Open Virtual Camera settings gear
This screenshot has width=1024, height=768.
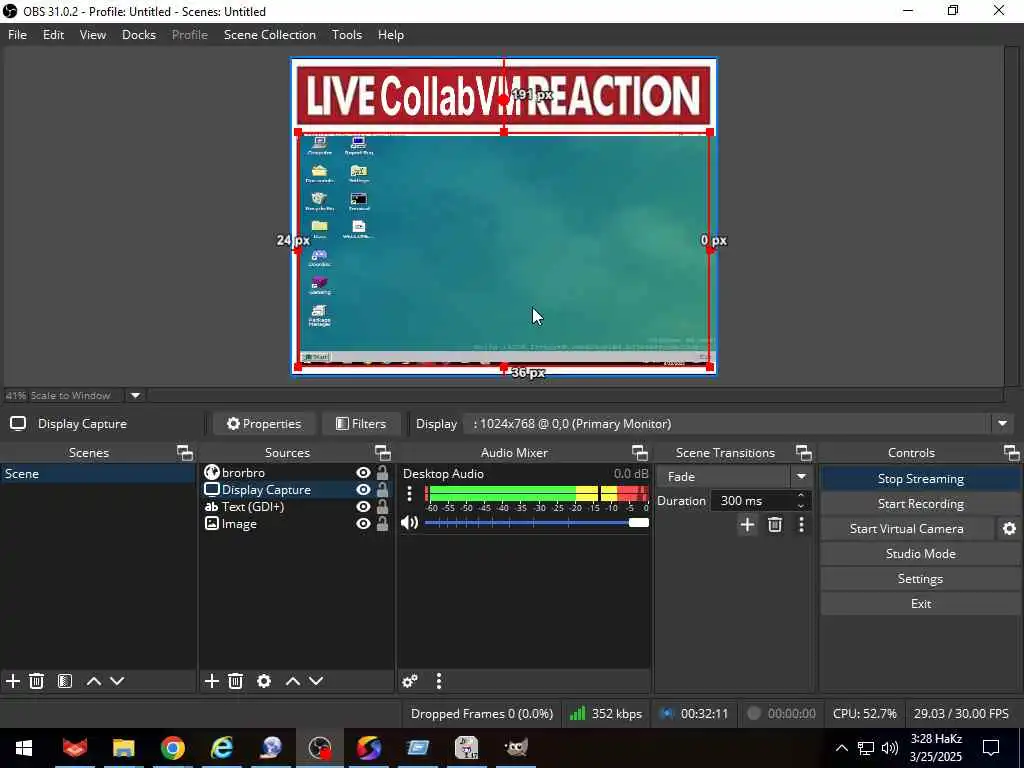(1009, 529)
